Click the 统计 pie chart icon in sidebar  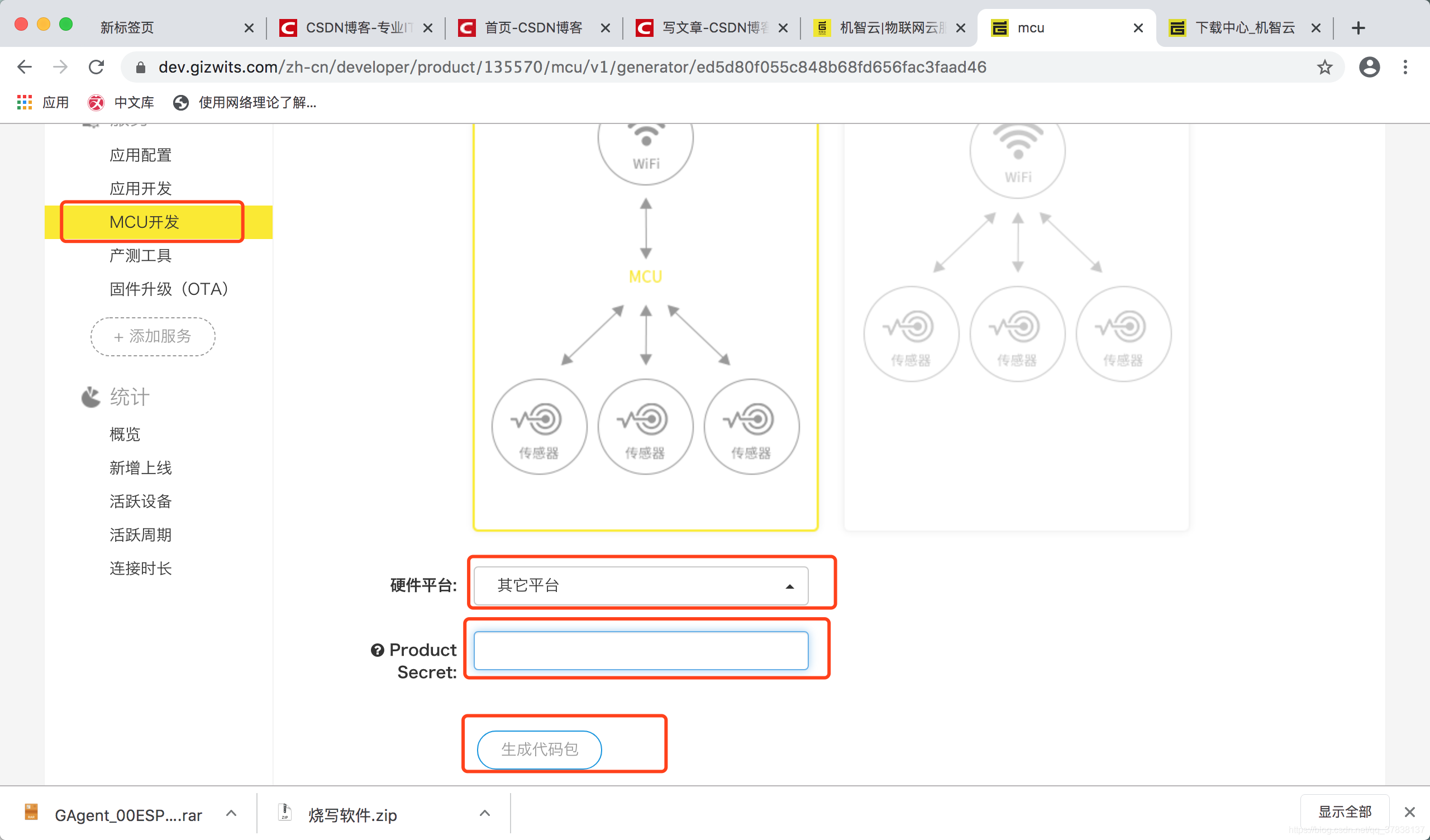coord(90,397)
